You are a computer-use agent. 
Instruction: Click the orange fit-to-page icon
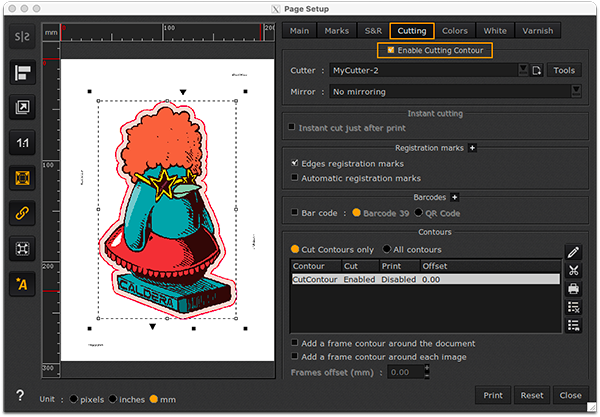point(22,178)
